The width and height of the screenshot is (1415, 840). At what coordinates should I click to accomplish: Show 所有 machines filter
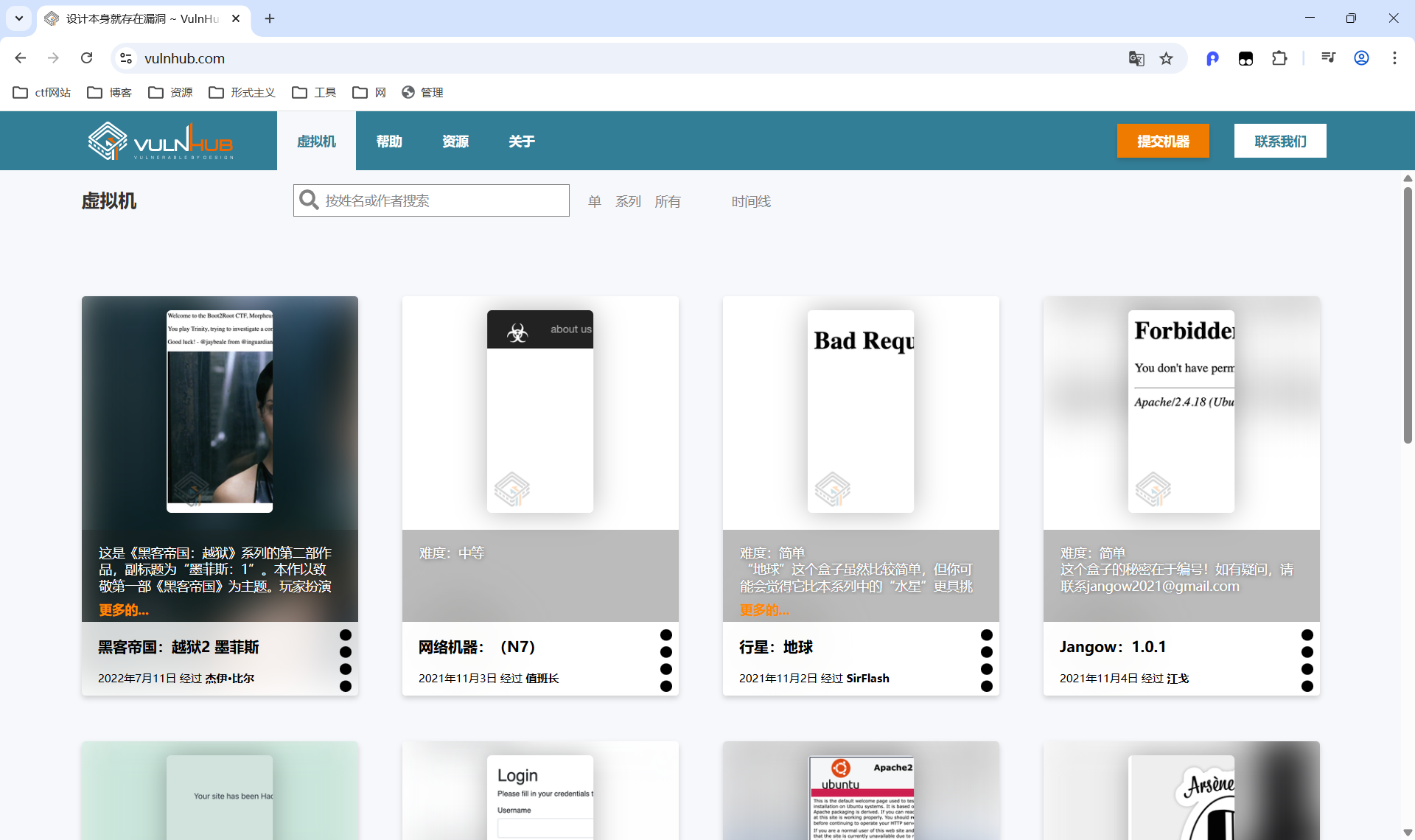[668, 201]
